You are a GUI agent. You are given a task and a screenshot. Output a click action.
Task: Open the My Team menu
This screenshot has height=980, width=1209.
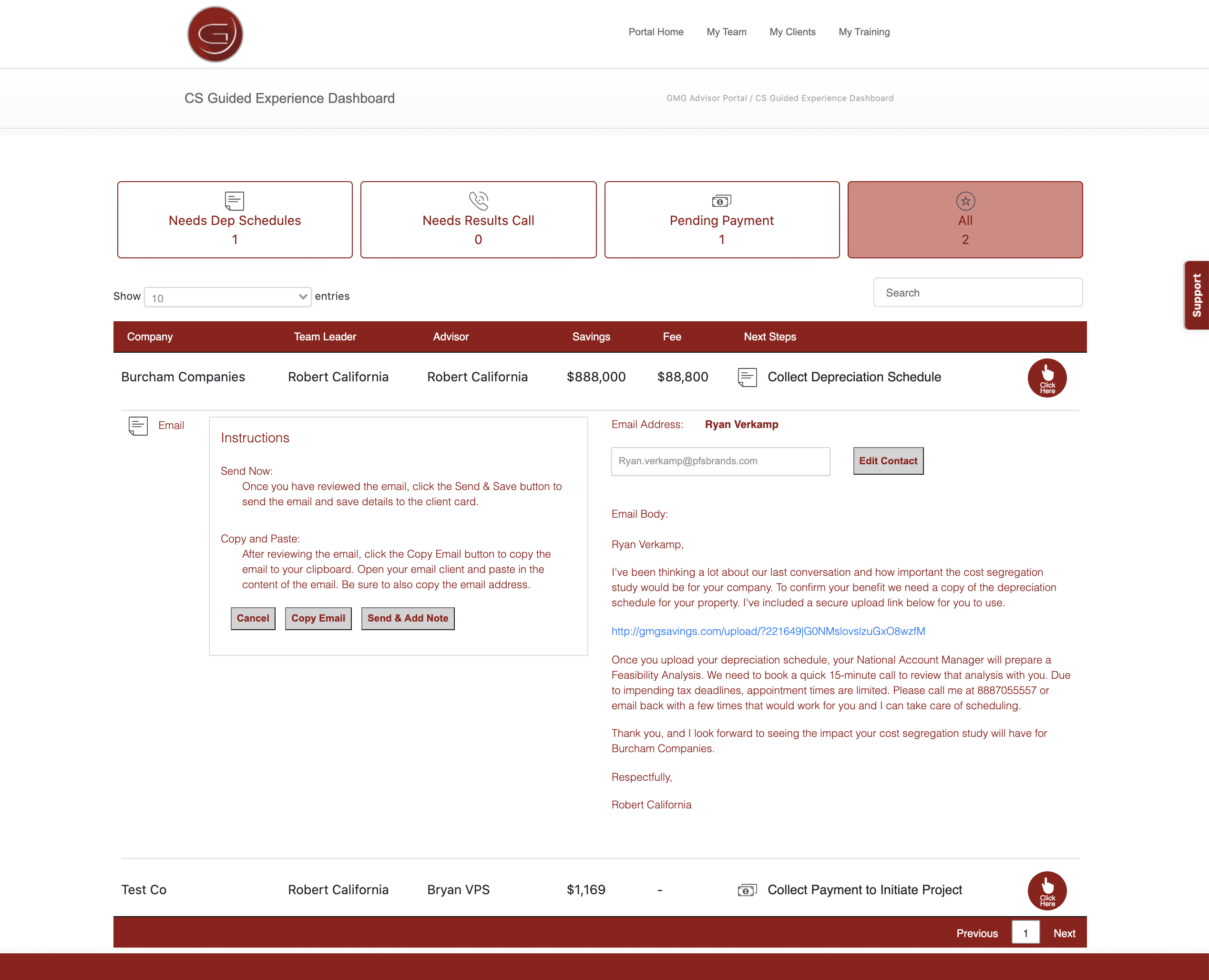[726, 32]
